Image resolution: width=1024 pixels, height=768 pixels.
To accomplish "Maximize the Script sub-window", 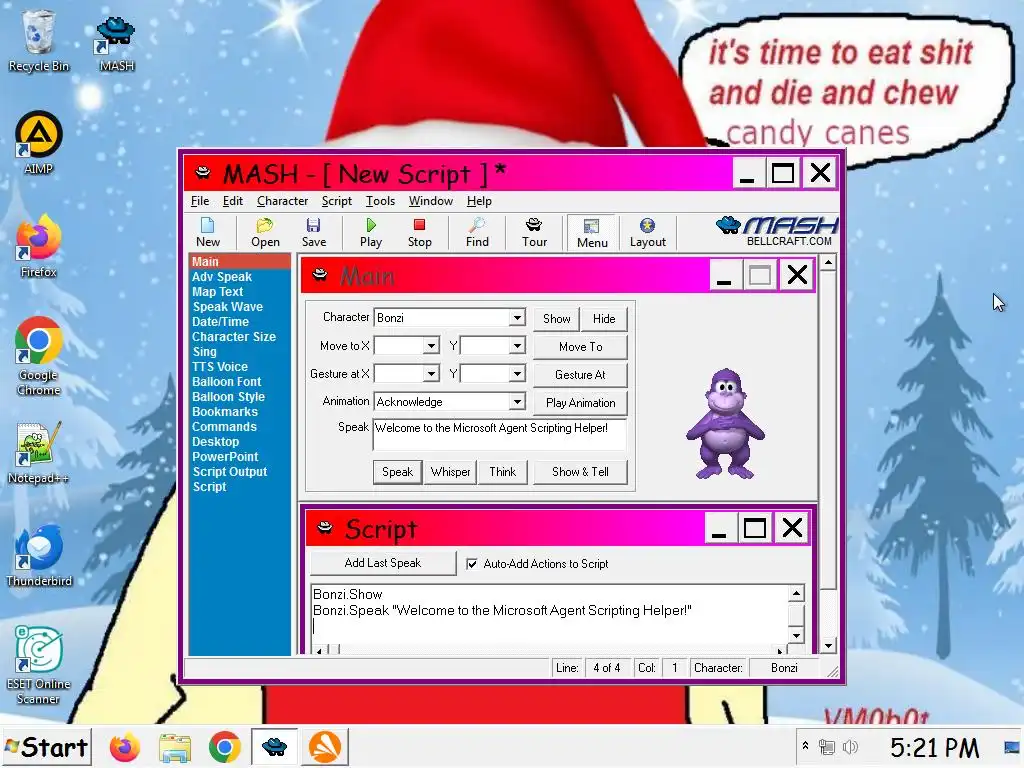I will 755,528.
